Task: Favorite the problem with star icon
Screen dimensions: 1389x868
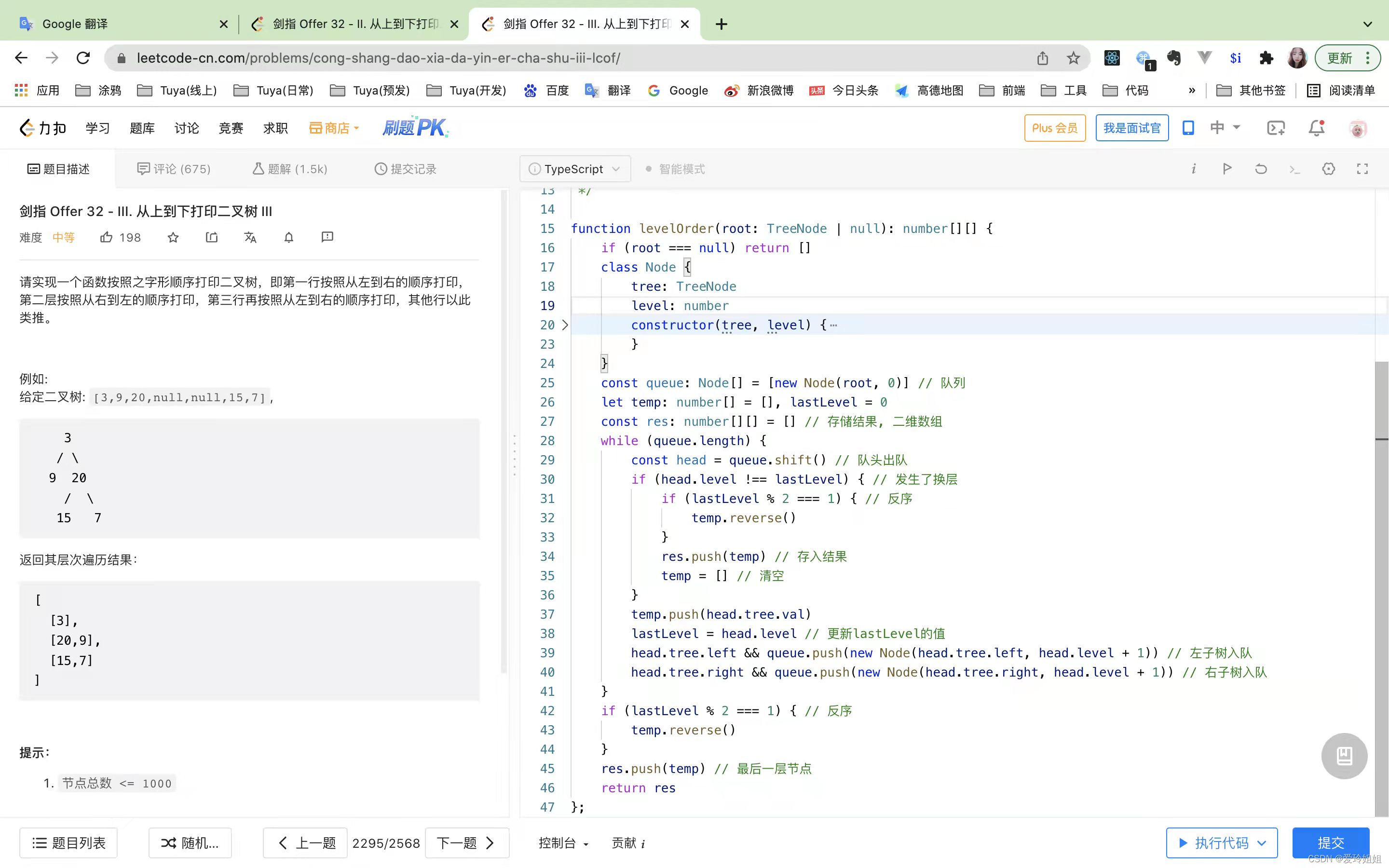Action: click(x=173, y=237)
